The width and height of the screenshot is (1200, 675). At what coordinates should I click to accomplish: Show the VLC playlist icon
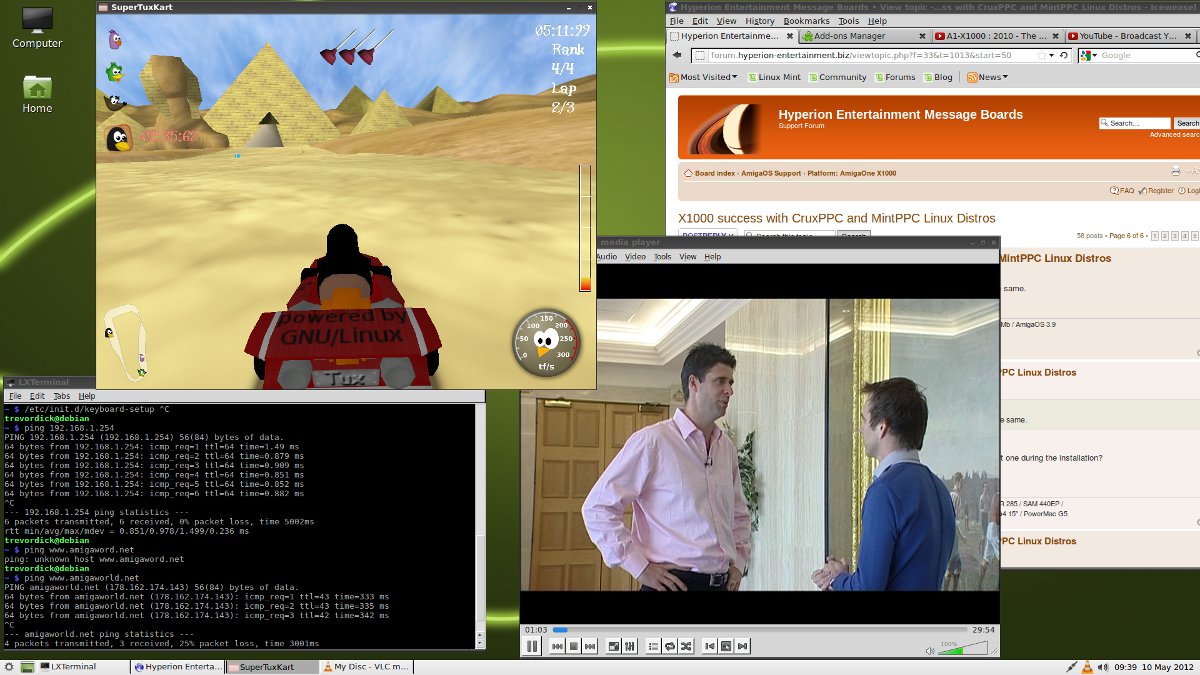pyautogui.click(x=653, y=647)
